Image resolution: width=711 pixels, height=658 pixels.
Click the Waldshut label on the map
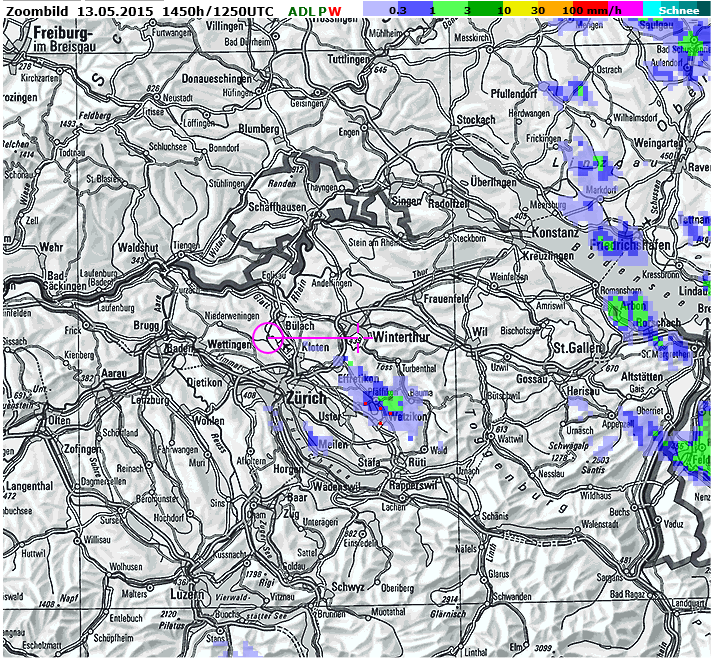click(x=138, y=248)
